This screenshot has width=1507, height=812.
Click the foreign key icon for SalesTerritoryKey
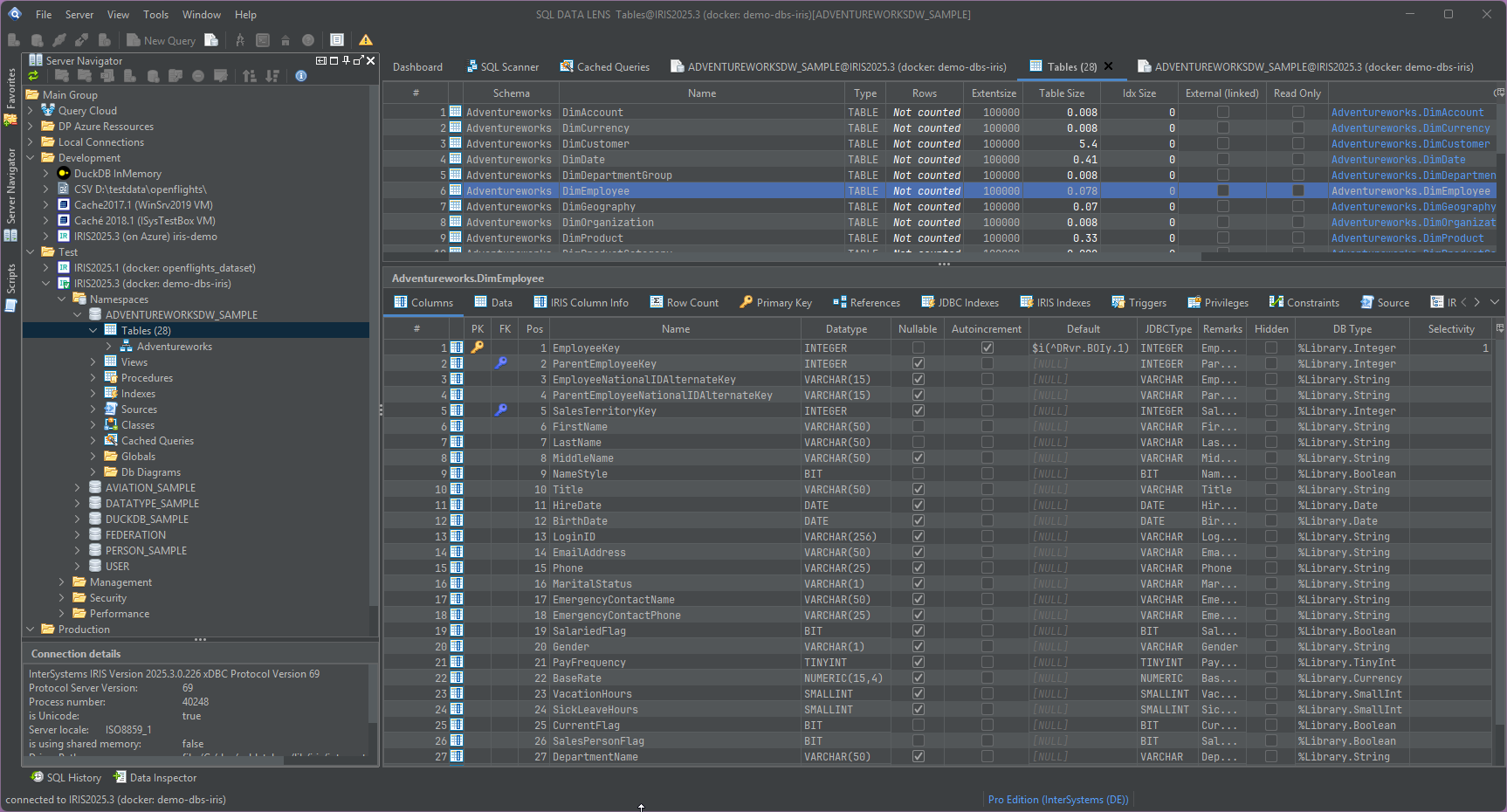point(501,410)
